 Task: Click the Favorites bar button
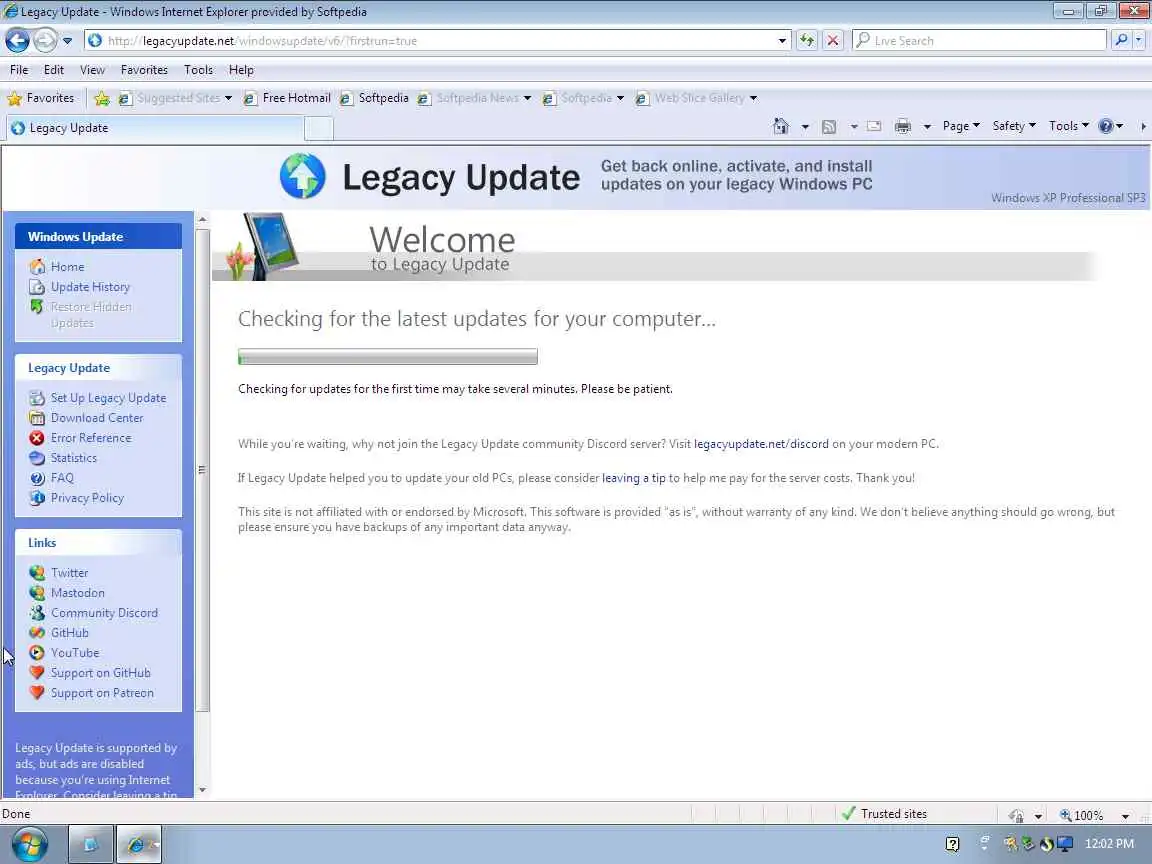tap(41, 98)
